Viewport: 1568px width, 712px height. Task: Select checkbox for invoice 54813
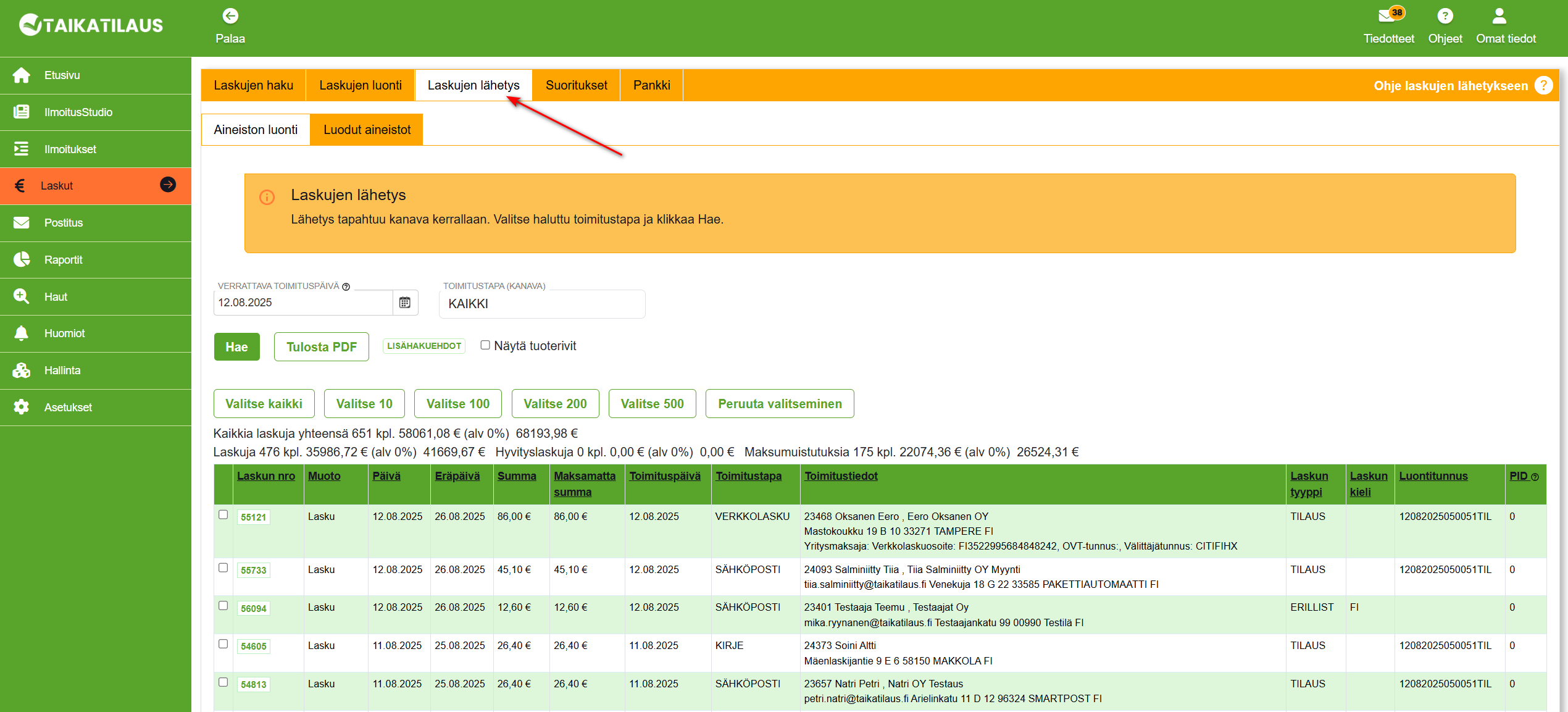pyautogui.click(x=223, y=682)
